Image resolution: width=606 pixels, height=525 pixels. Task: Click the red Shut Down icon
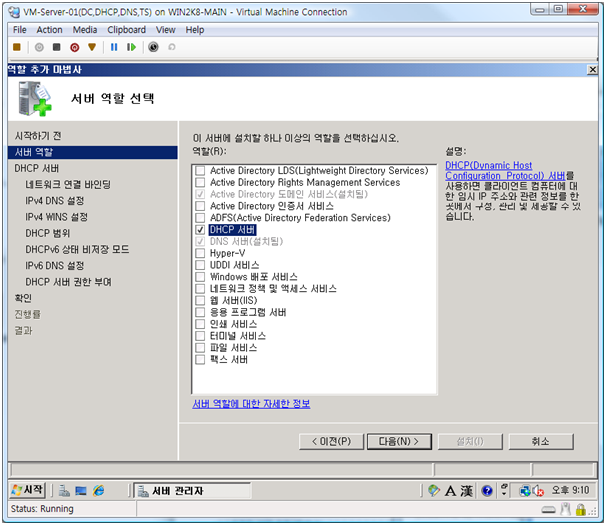click(75, 47)
